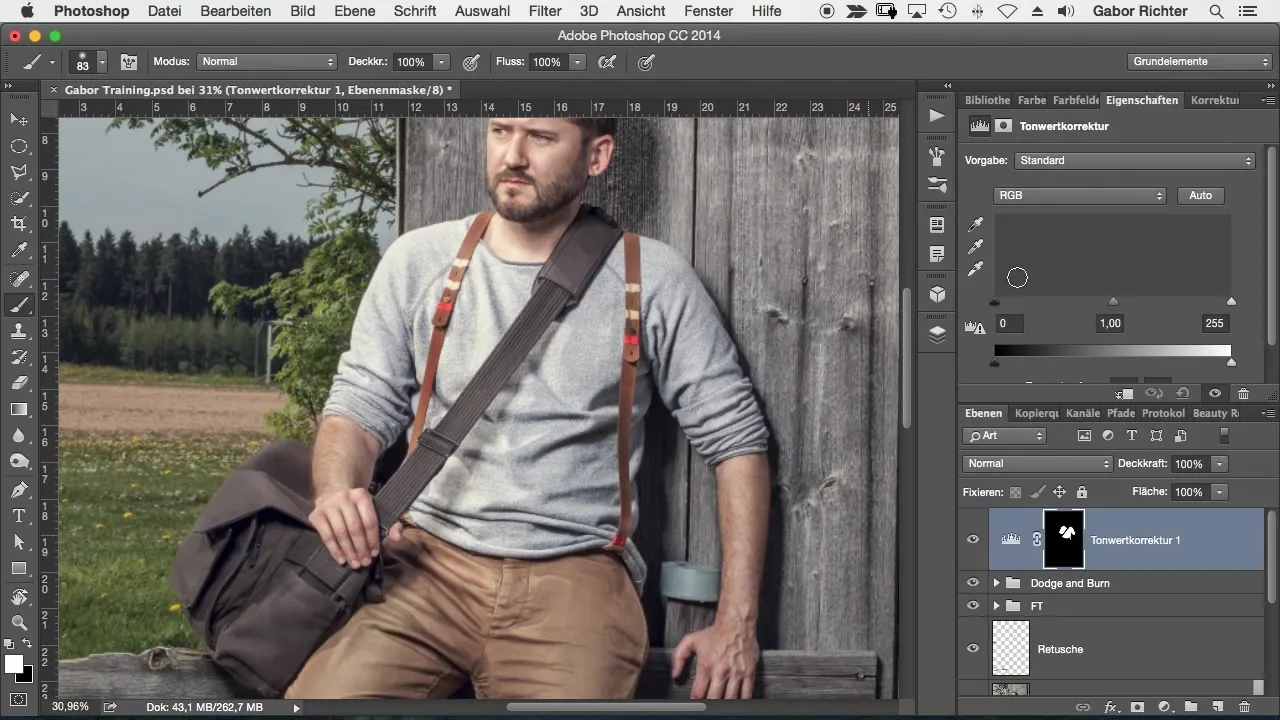
Task: Set the foreground color swatch
Action: tap(13, 664)
